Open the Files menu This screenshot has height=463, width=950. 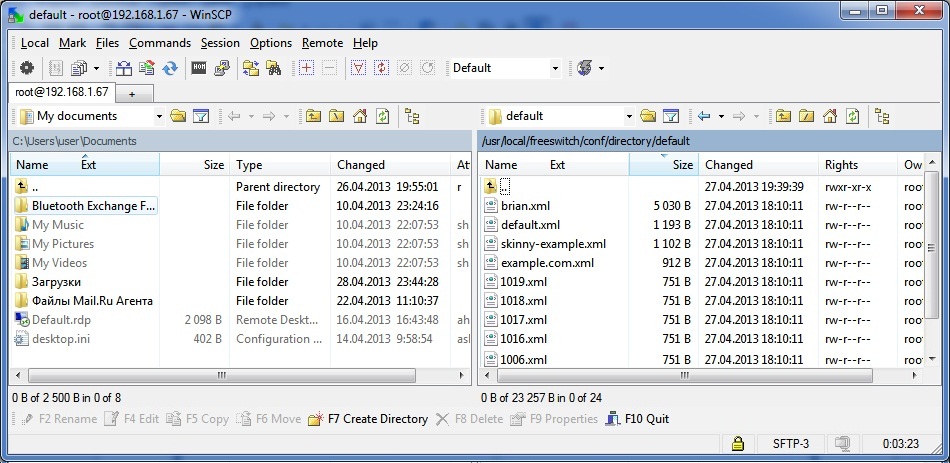pyautogui.click(x=107, y=43)
